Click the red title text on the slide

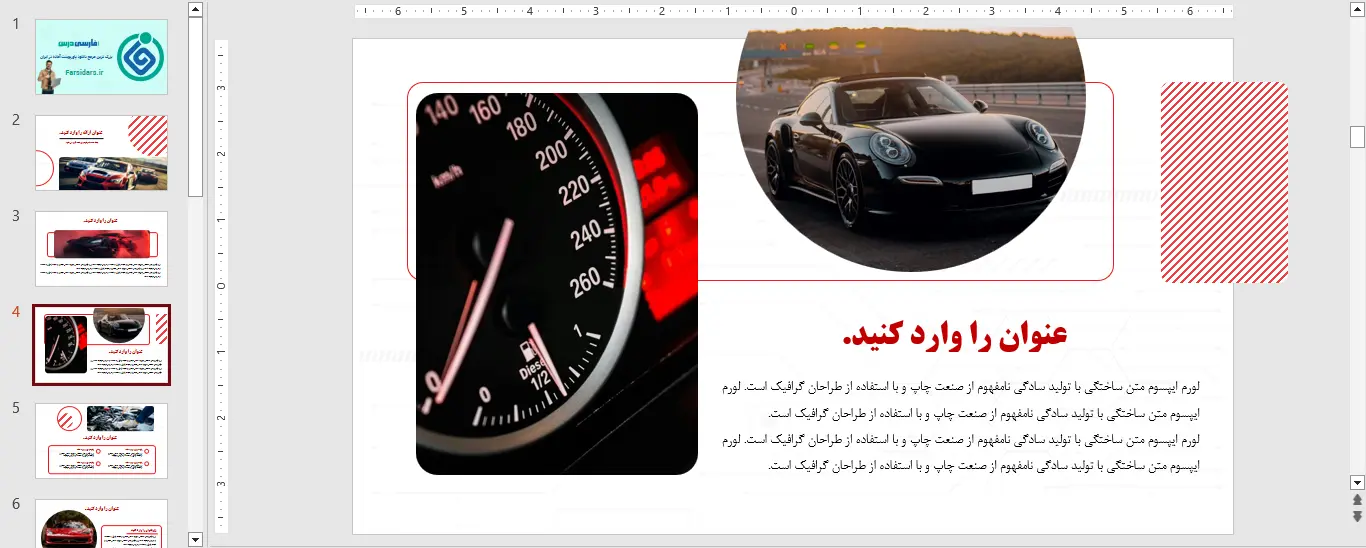[x=955, y=335]
